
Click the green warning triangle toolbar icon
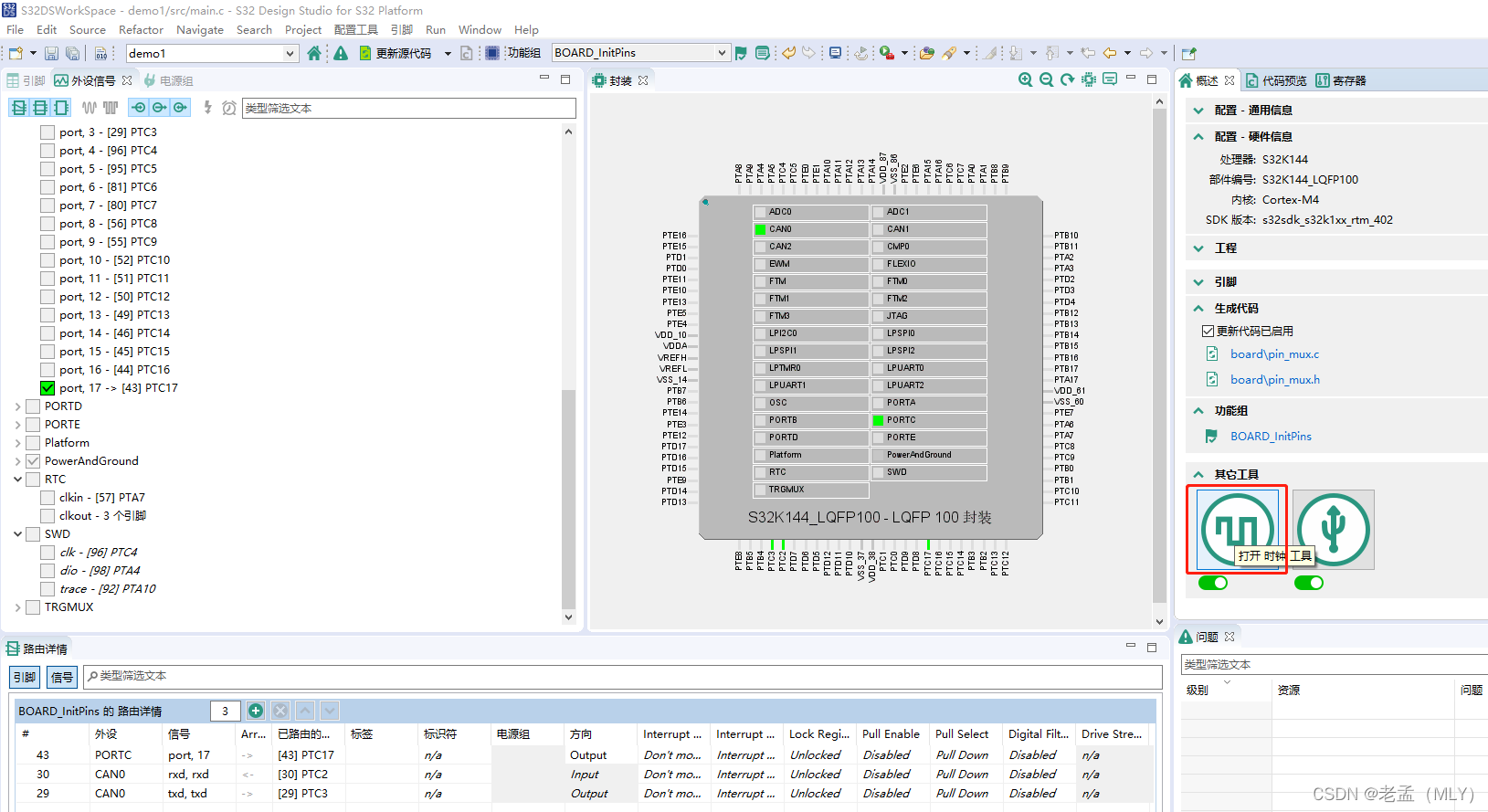point(341,53)
